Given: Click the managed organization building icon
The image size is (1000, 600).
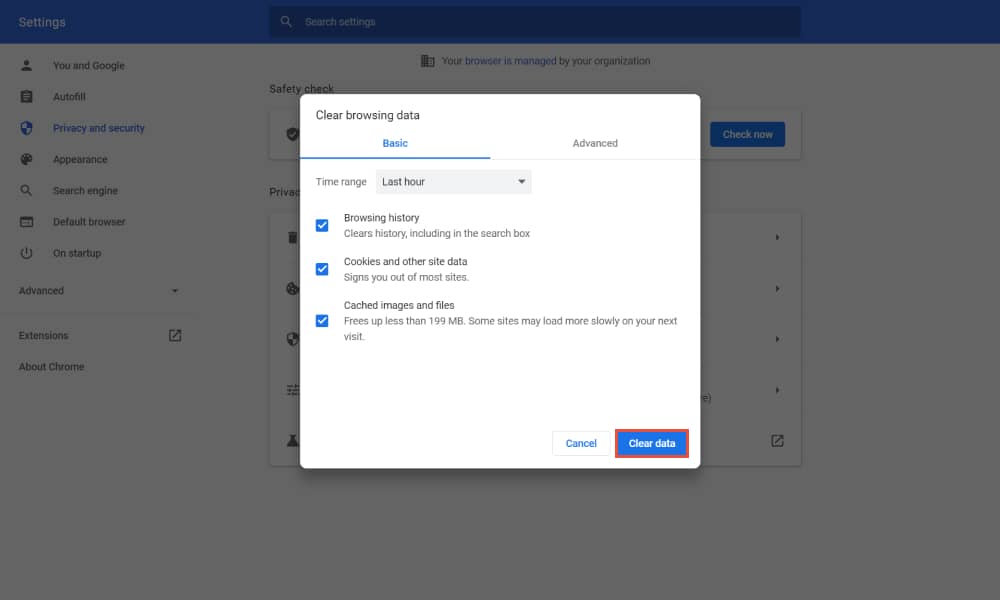Looking at the screenshot, I should tap(427, 61).
